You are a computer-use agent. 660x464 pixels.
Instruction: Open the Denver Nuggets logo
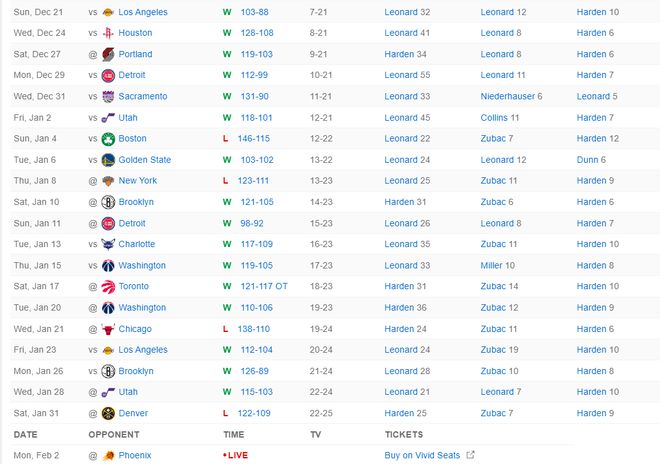(x=108, y=413)
